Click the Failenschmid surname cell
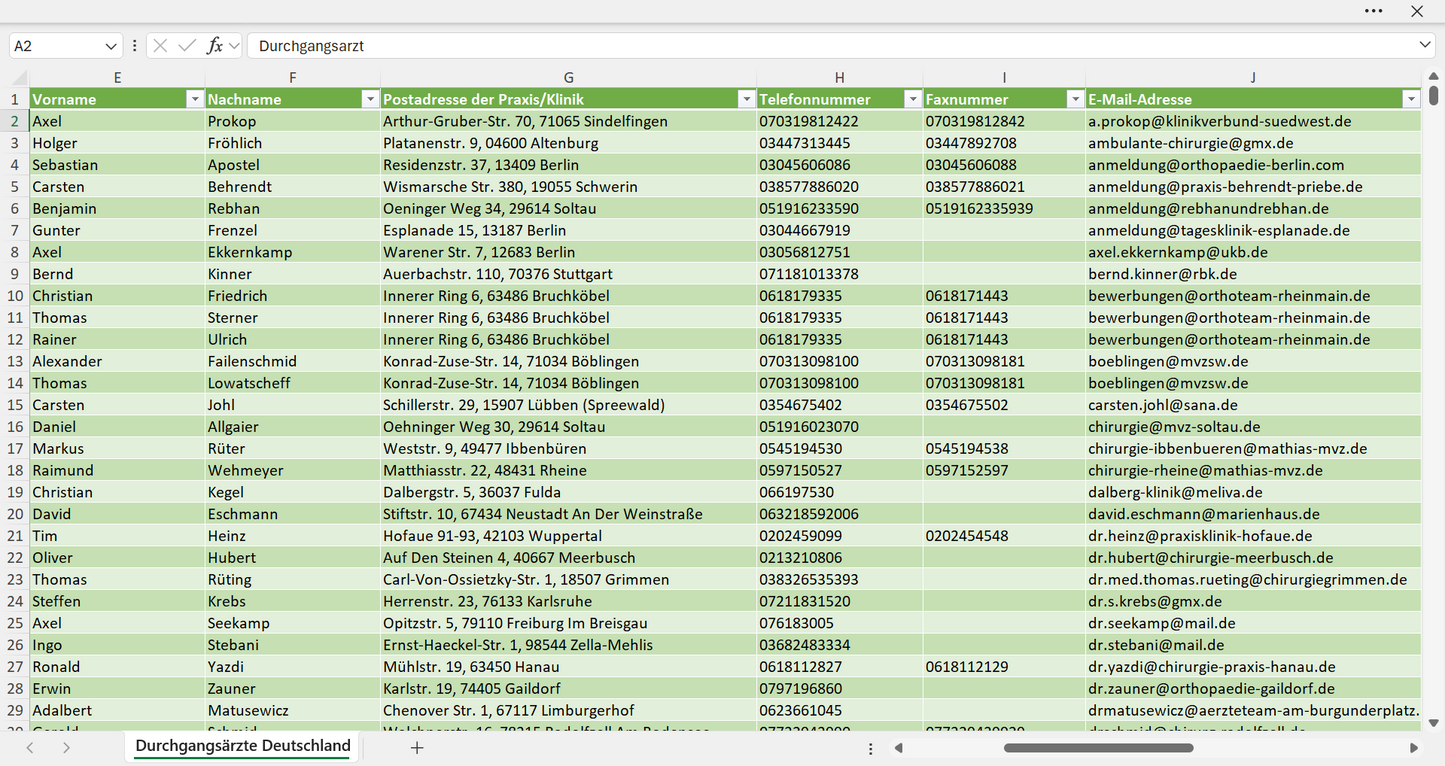The width and height of the screenshot is (1445, 766). click(292, 361)
